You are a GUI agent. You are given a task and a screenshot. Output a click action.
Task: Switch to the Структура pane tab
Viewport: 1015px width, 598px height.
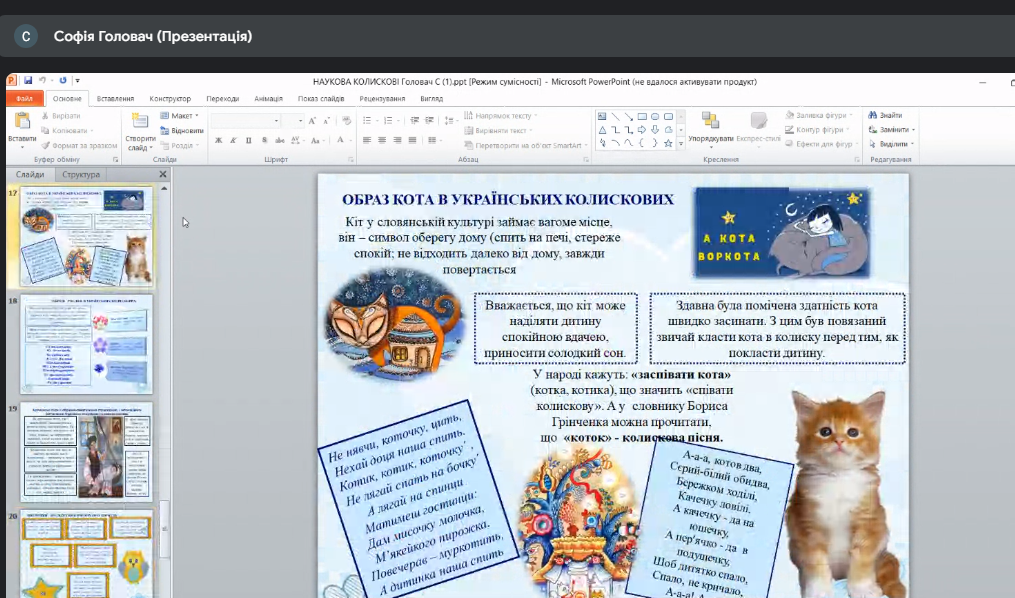click(x=81, y=174)
